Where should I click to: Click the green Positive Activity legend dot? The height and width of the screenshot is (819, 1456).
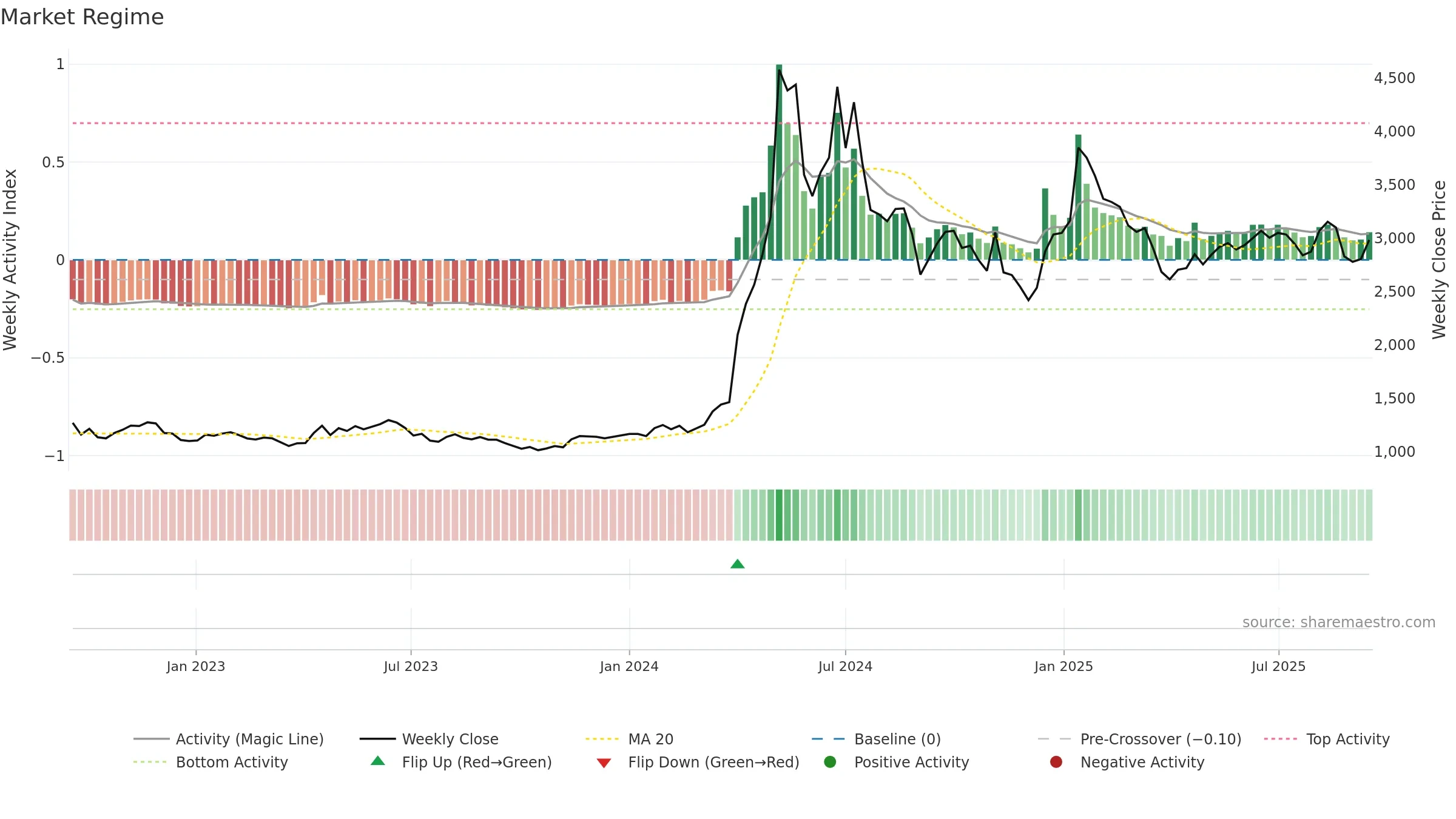[831, 762]
